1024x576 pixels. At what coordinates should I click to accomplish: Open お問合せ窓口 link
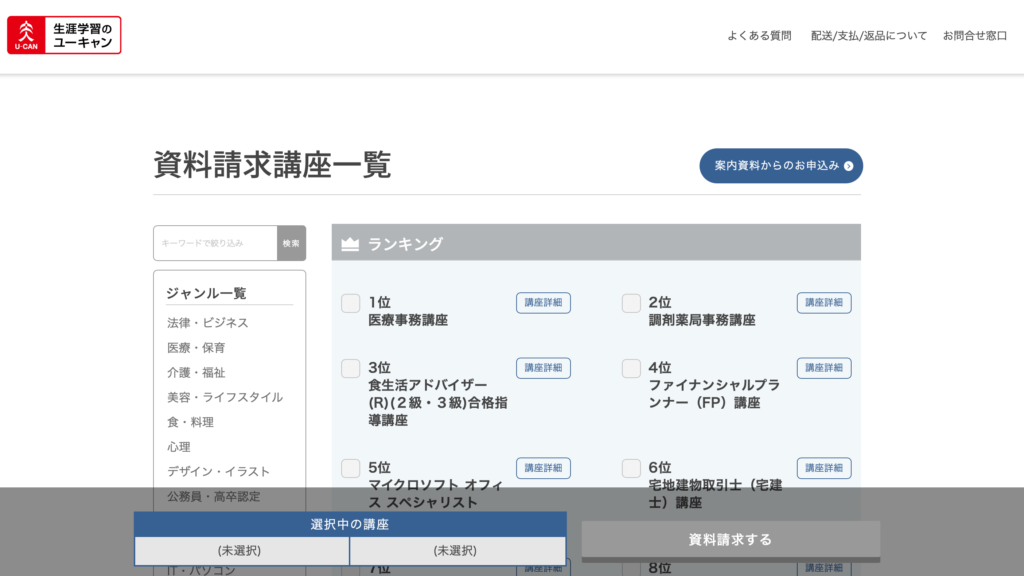[x=974, y=36]
